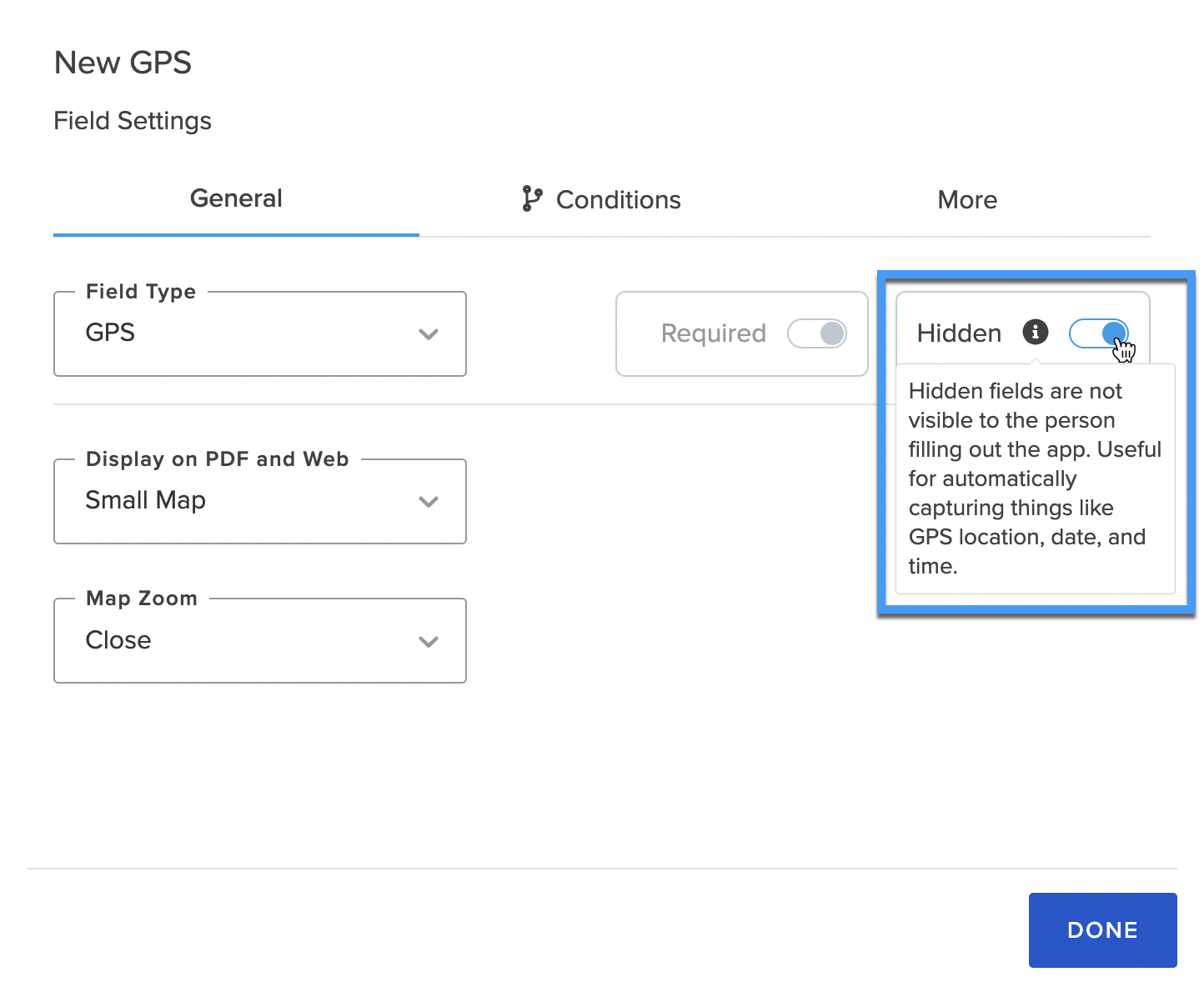The image size is (1204, 992).
Task: Open the Field Type dropdown
Action: coord(260,333)
